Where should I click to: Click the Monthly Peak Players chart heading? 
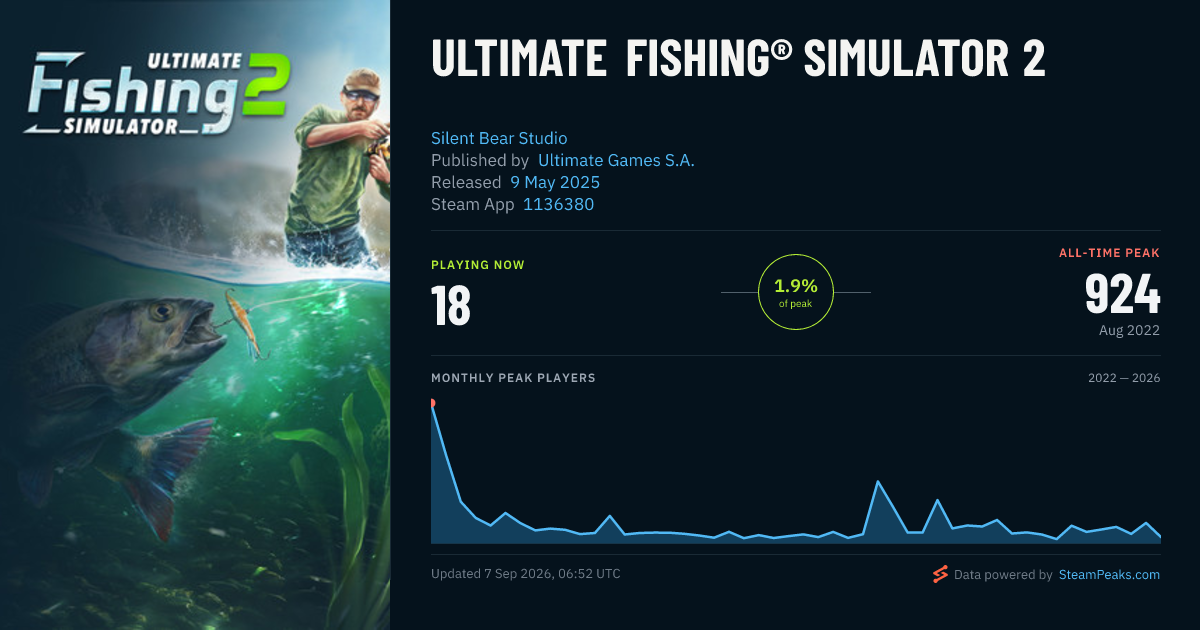click(513, 378)
